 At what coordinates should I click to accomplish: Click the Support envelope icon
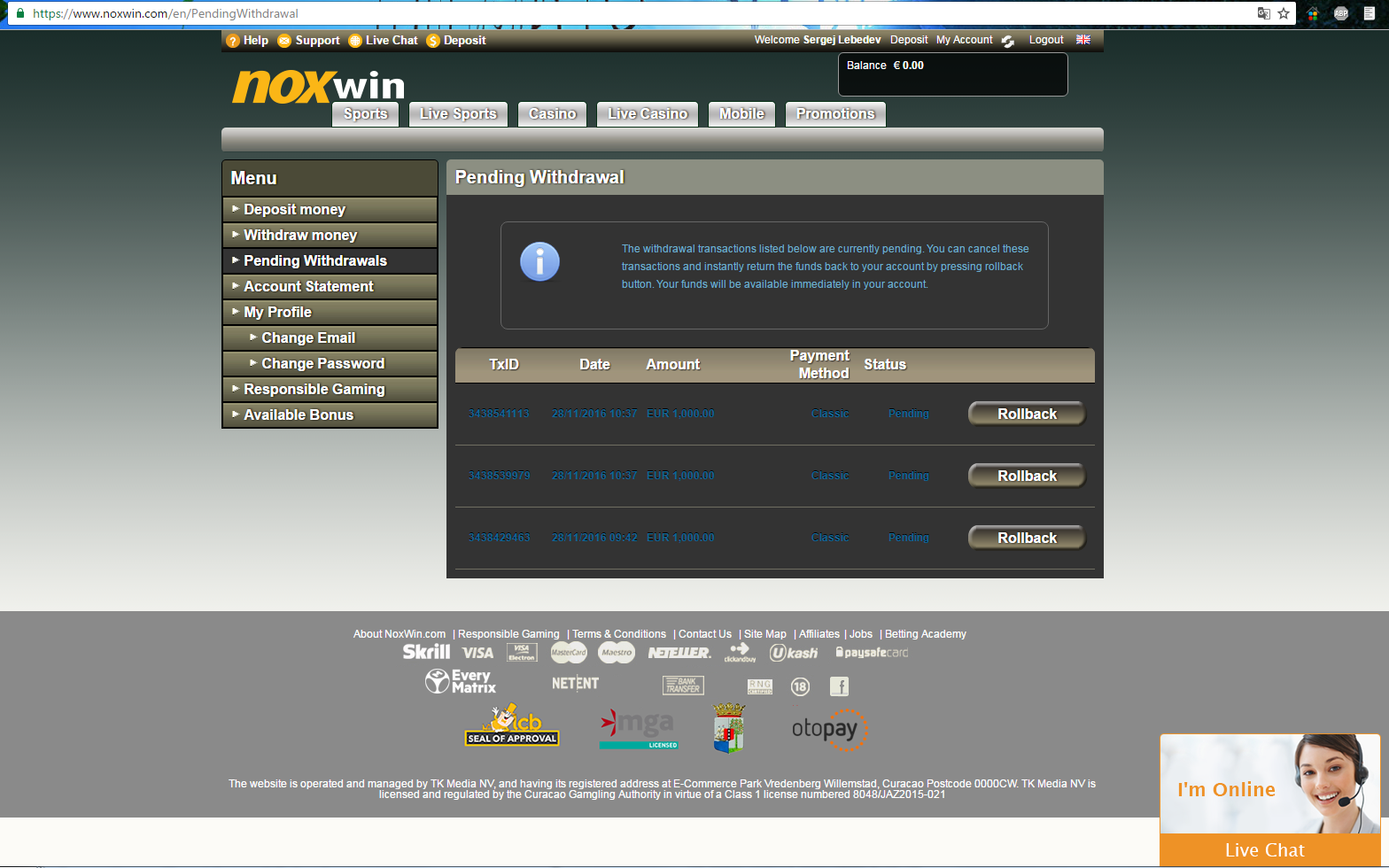point(284,41)
